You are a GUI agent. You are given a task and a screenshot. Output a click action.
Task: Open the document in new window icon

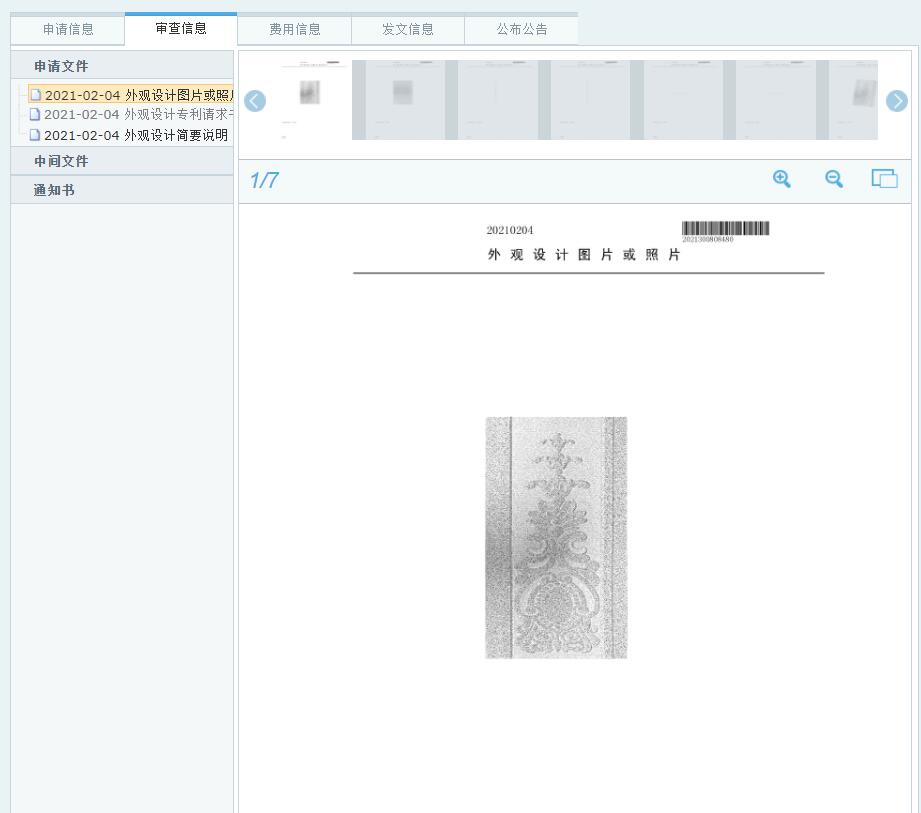(884, 179)
